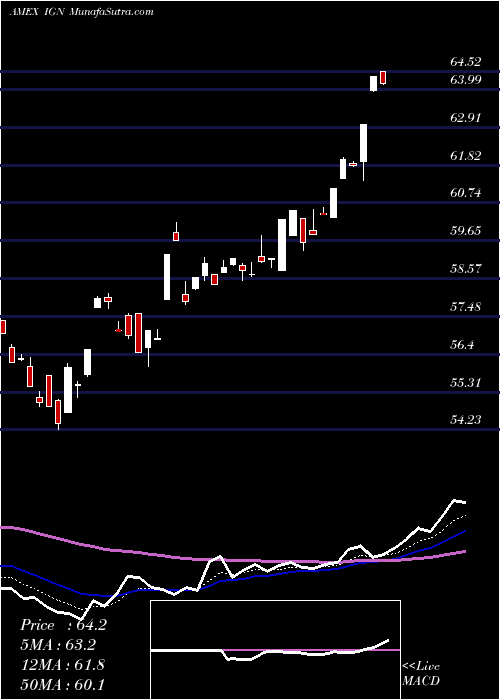
Task: Click the MACD inset chart panel
Action: [275, 650]
